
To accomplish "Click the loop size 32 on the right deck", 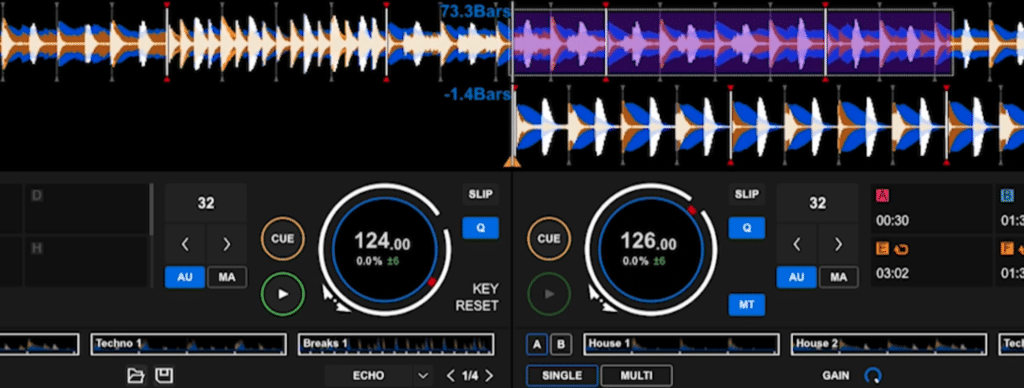I will (x=818, y=203).
